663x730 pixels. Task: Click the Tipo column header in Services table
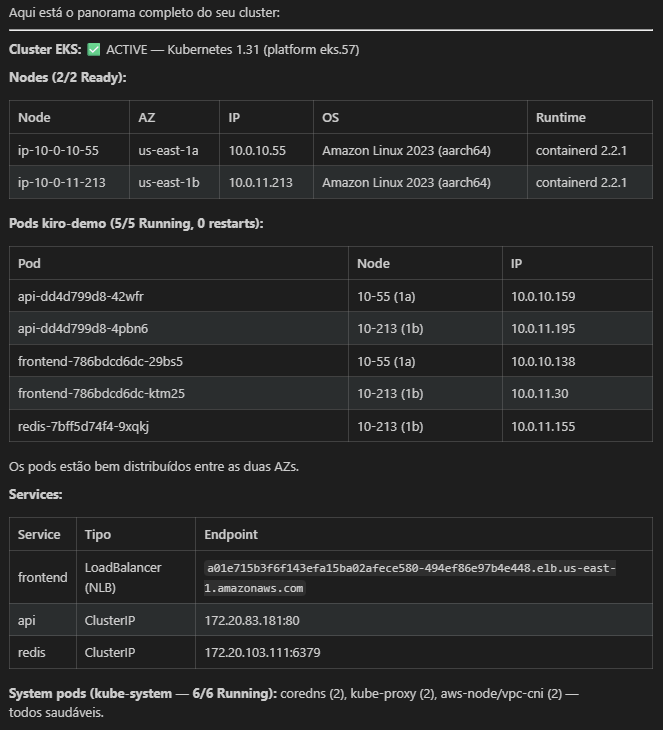pyautogui.click(x=98, y=535)
